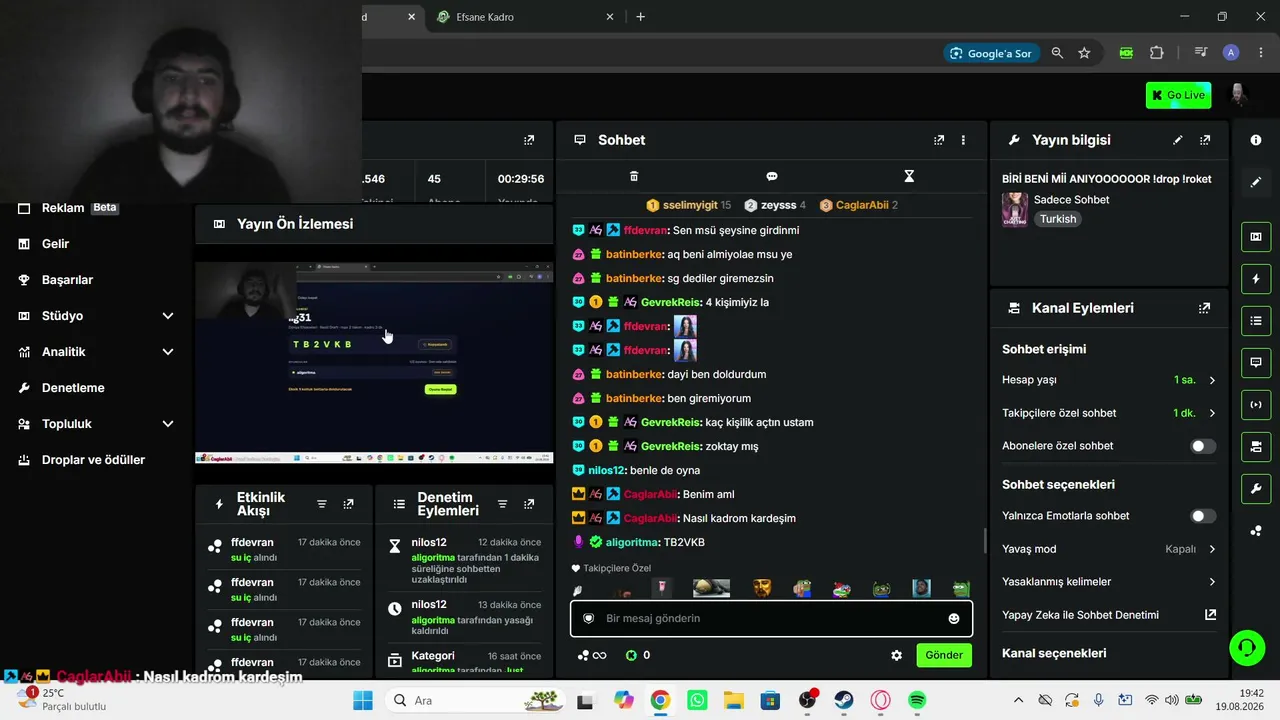Open chat settings gear next to Gönder
Image resolution: width=1280 pixels, height=720 pixels.
tap(896, 655)
